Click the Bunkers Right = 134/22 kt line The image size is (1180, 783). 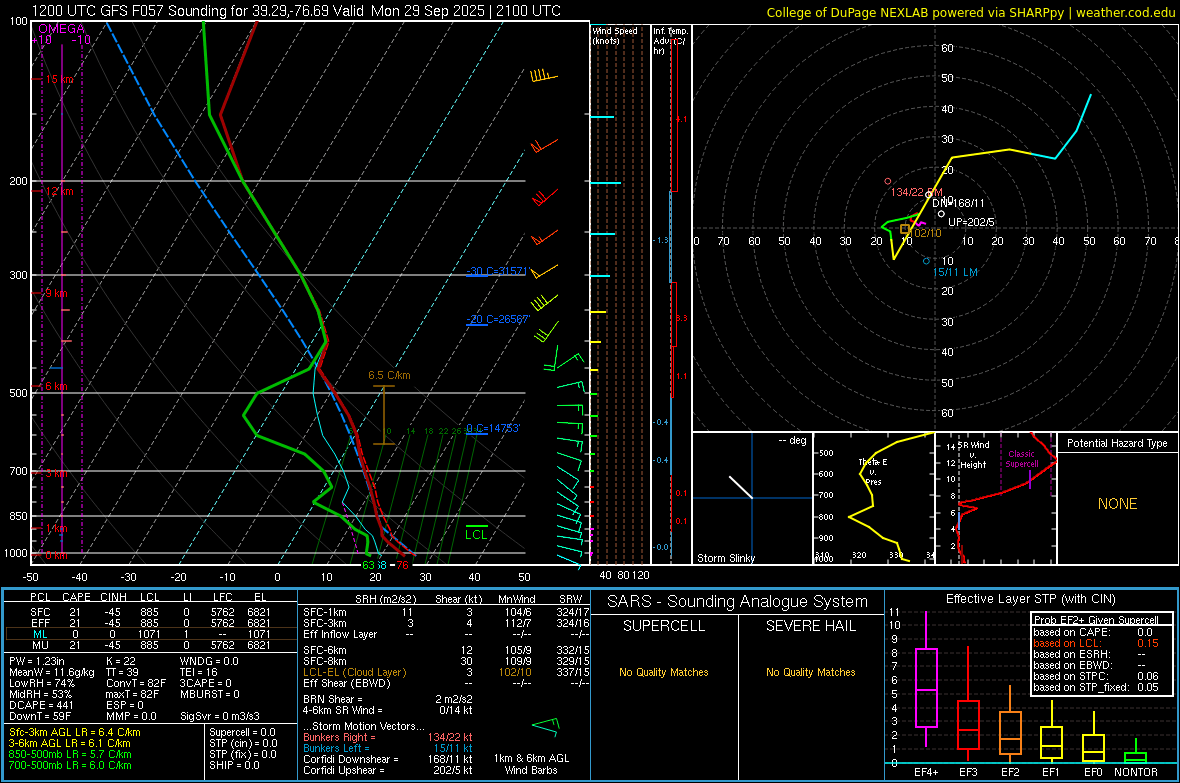pyautogui.click(x=388, y=737)
